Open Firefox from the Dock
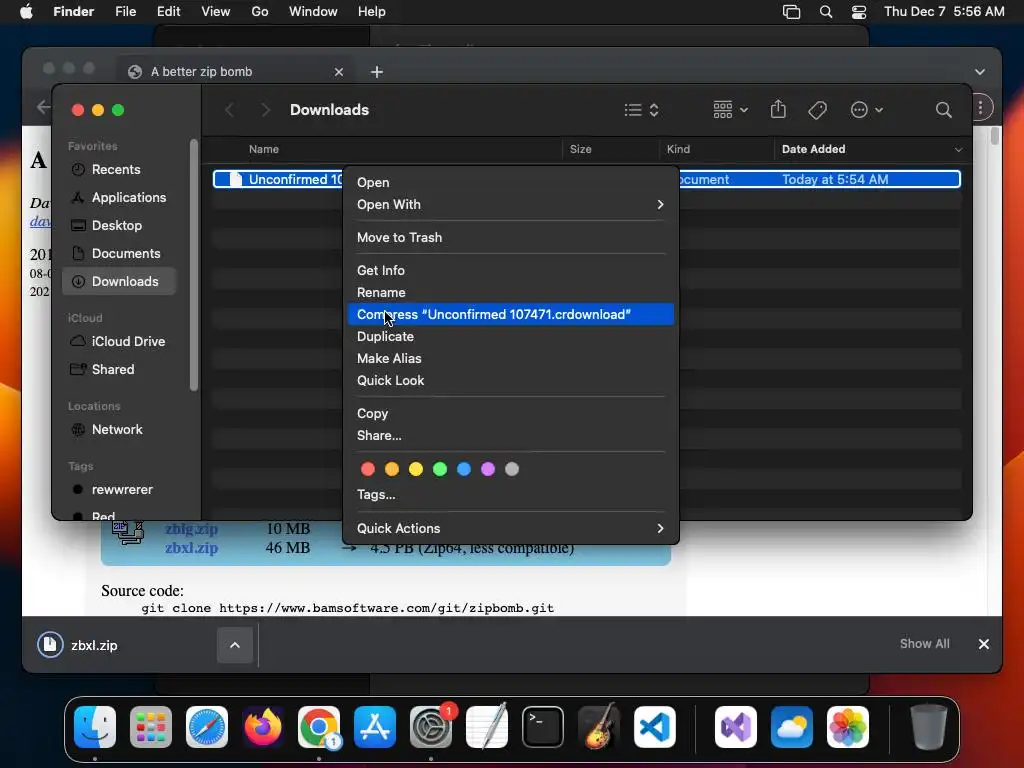The width and height of the screenshot is (1024, 768). click(x=263, y=727)
